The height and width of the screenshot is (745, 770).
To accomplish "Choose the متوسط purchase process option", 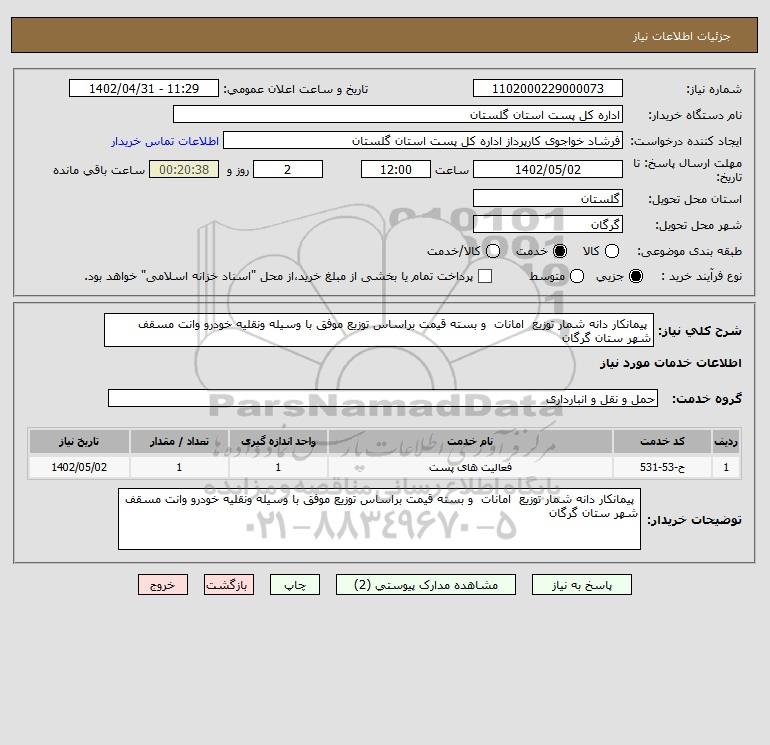I will tap(577, 276).
